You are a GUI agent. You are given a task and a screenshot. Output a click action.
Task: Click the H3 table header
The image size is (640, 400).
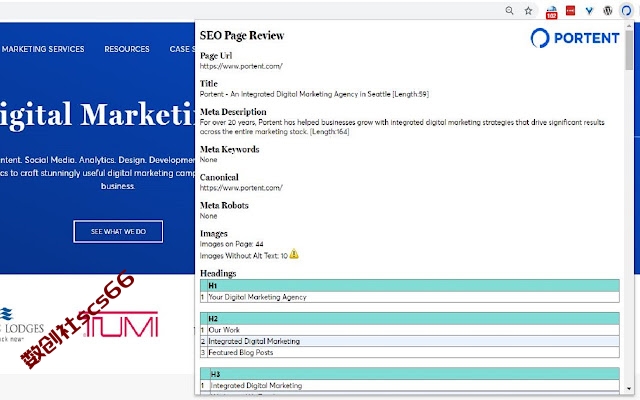(x=410, y=374)
